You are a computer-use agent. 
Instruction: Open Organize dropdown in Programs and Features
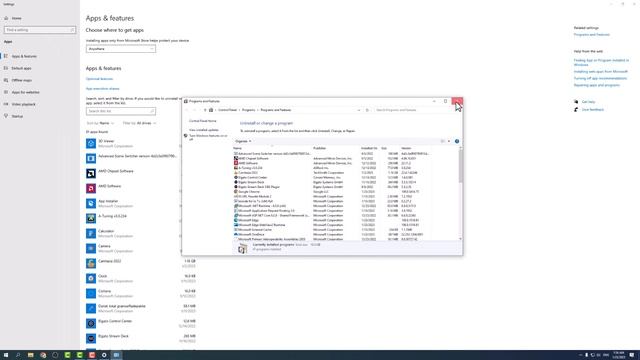(x=243, y=141)
